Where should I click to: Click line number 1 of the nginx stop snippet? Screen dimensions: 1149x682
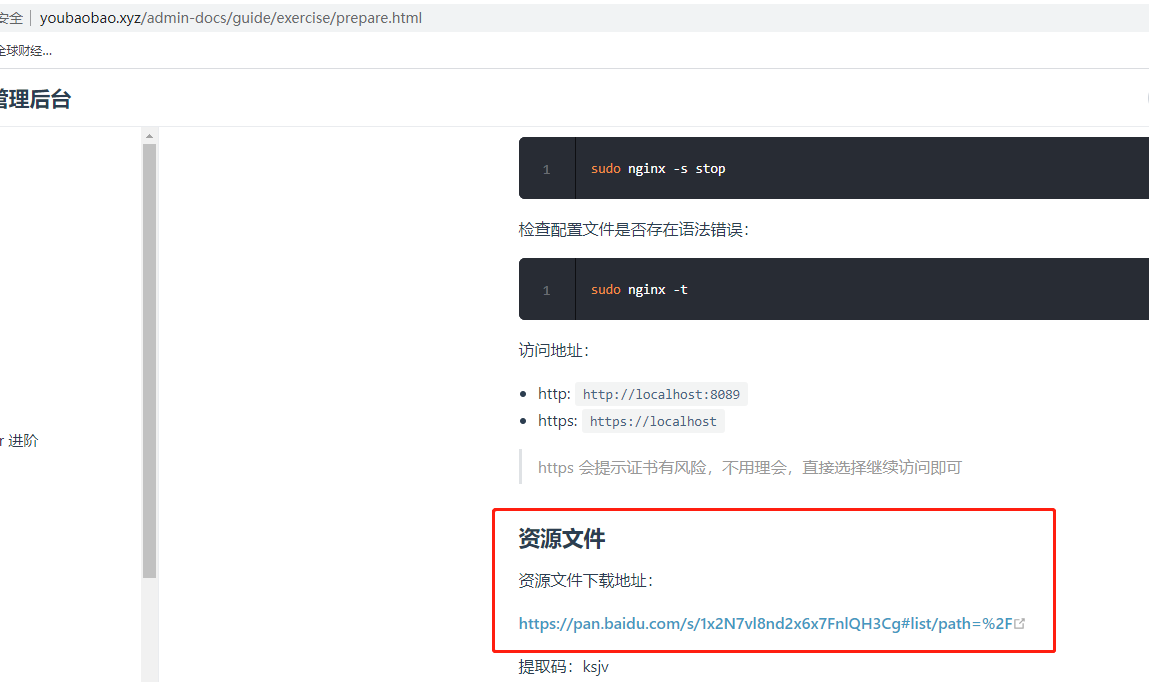(x=546, y=168)
